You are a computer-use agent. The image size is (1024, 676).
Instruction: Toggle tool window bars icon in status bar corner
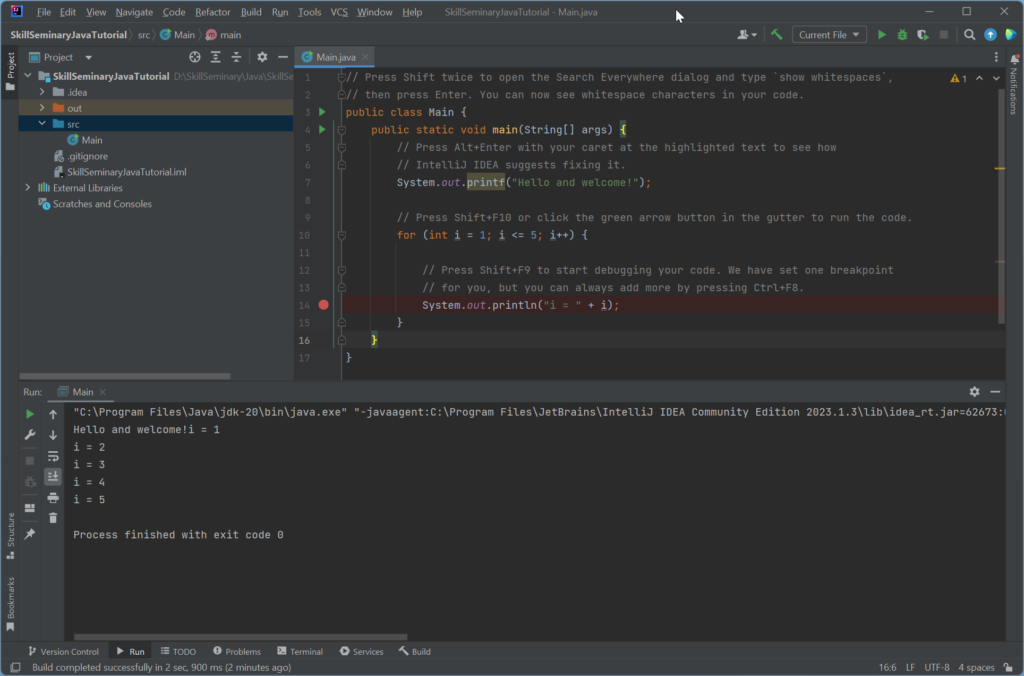[x=16, y=668]
